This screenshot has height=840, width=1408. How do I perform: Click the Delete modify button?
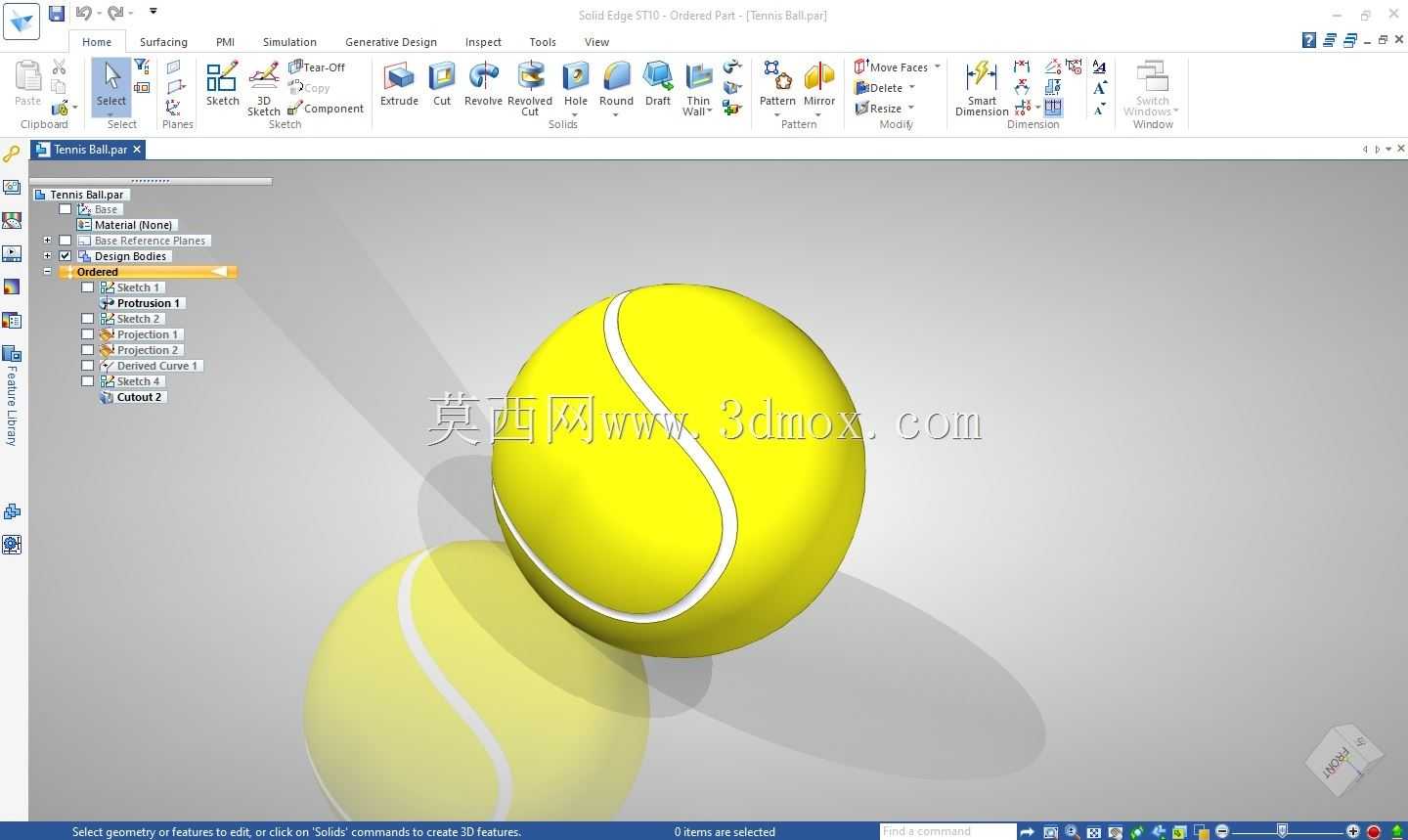pyautogui.click(x=878, y=88)
